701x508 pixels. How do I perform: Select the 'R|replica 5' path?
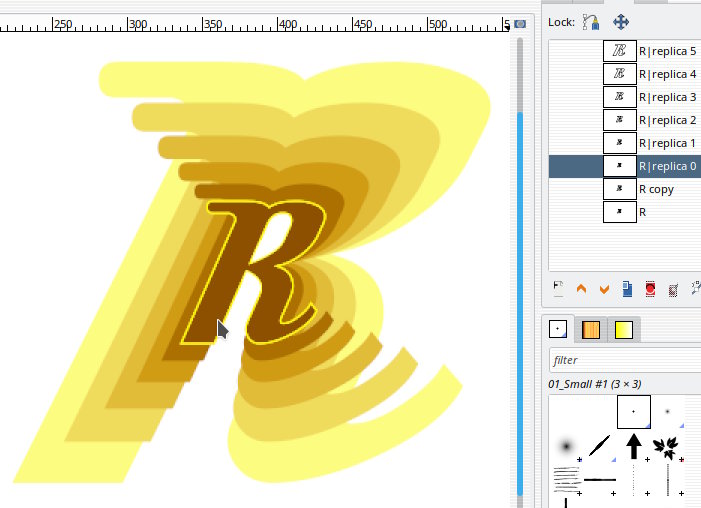667,51
